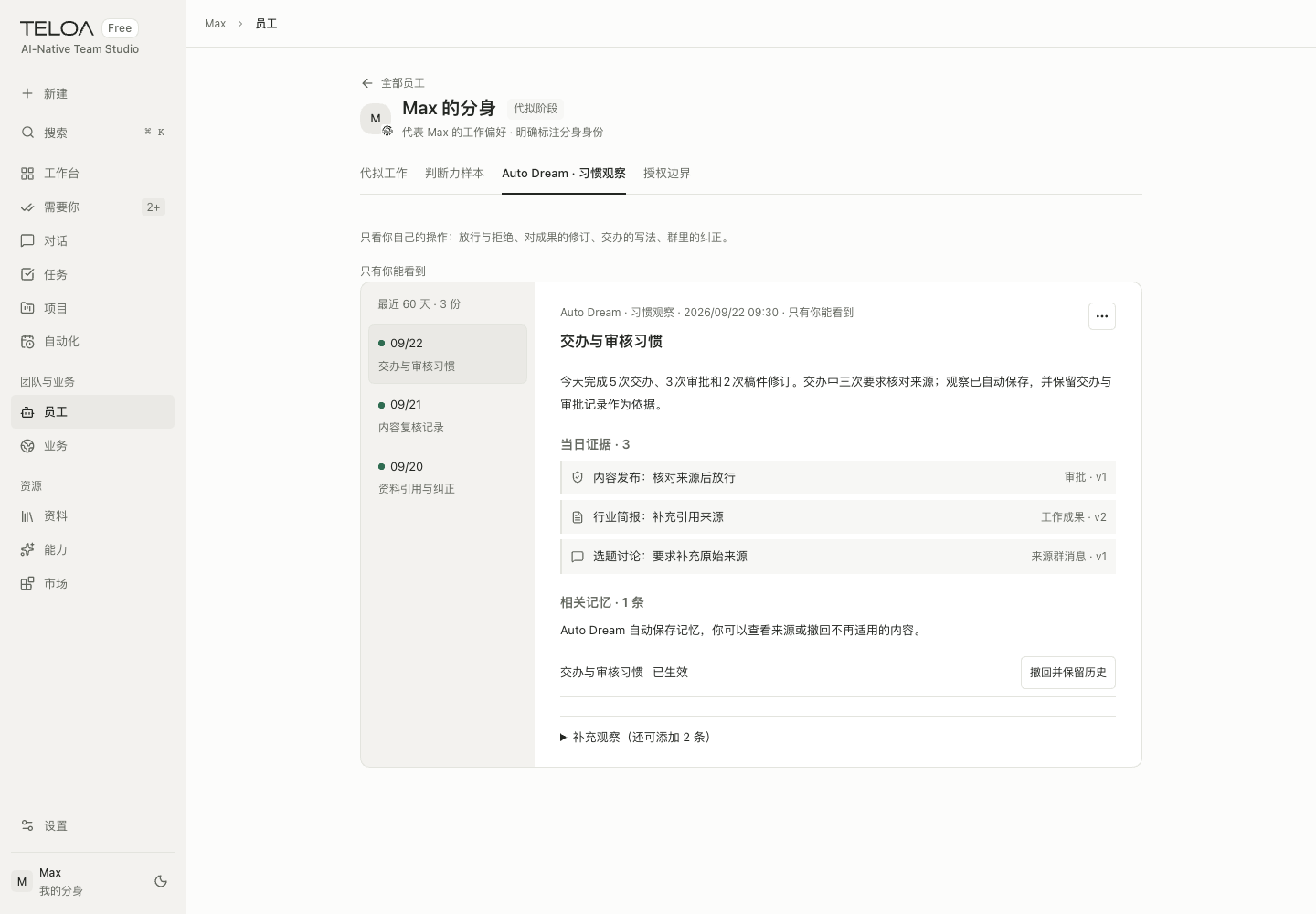Viewport: 1316px width, 914px height.
Task: Select the 09/21 内容复核记录 entry
Action: [448, 416]
